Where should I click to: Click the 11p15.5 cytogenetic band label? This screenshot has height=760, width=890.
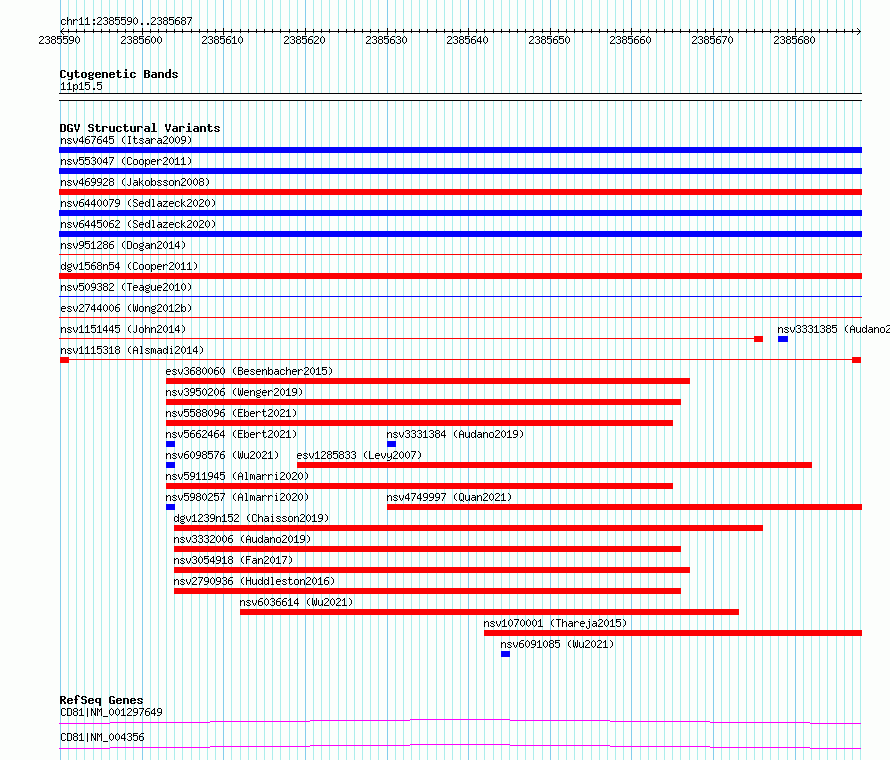point(81,86)
